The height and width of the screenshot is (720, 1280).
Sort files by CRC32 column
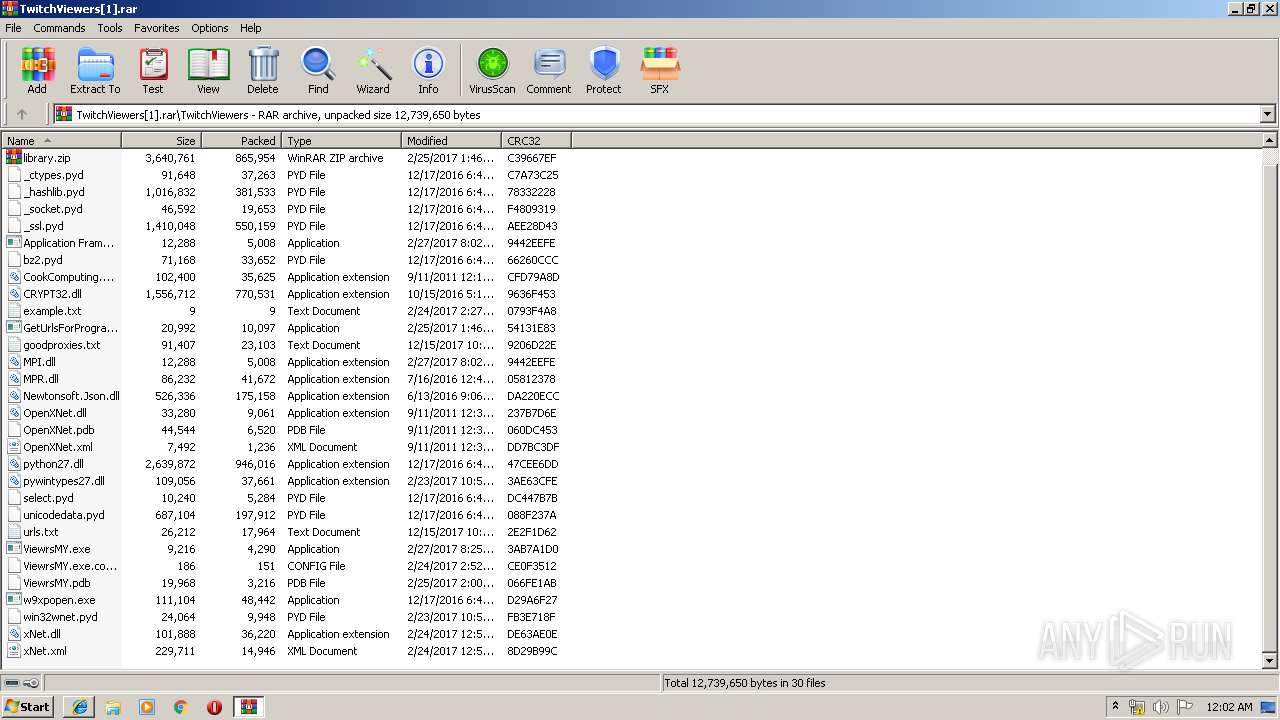coord(537,141)
